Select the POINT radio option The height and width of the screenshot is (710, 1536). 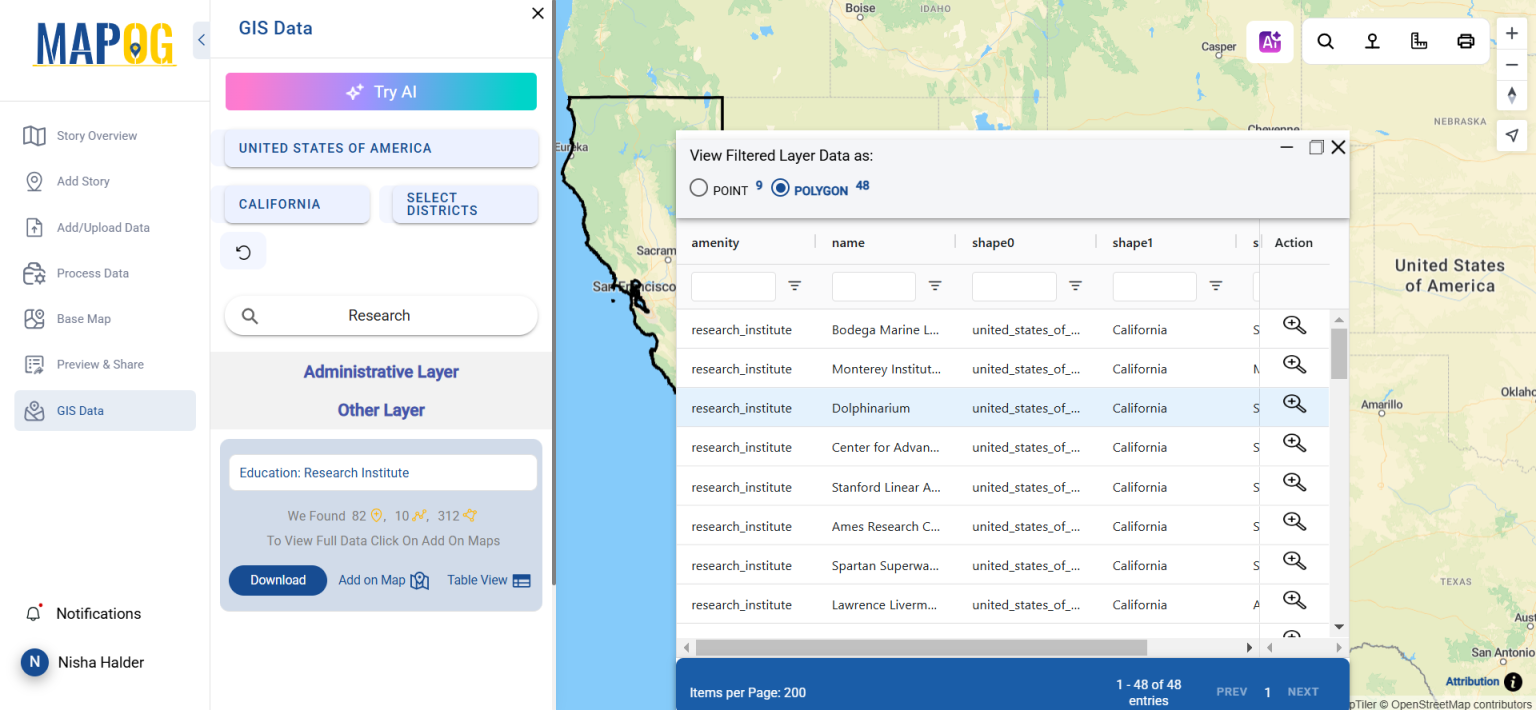pyautogui.click(x=698, y=188)
